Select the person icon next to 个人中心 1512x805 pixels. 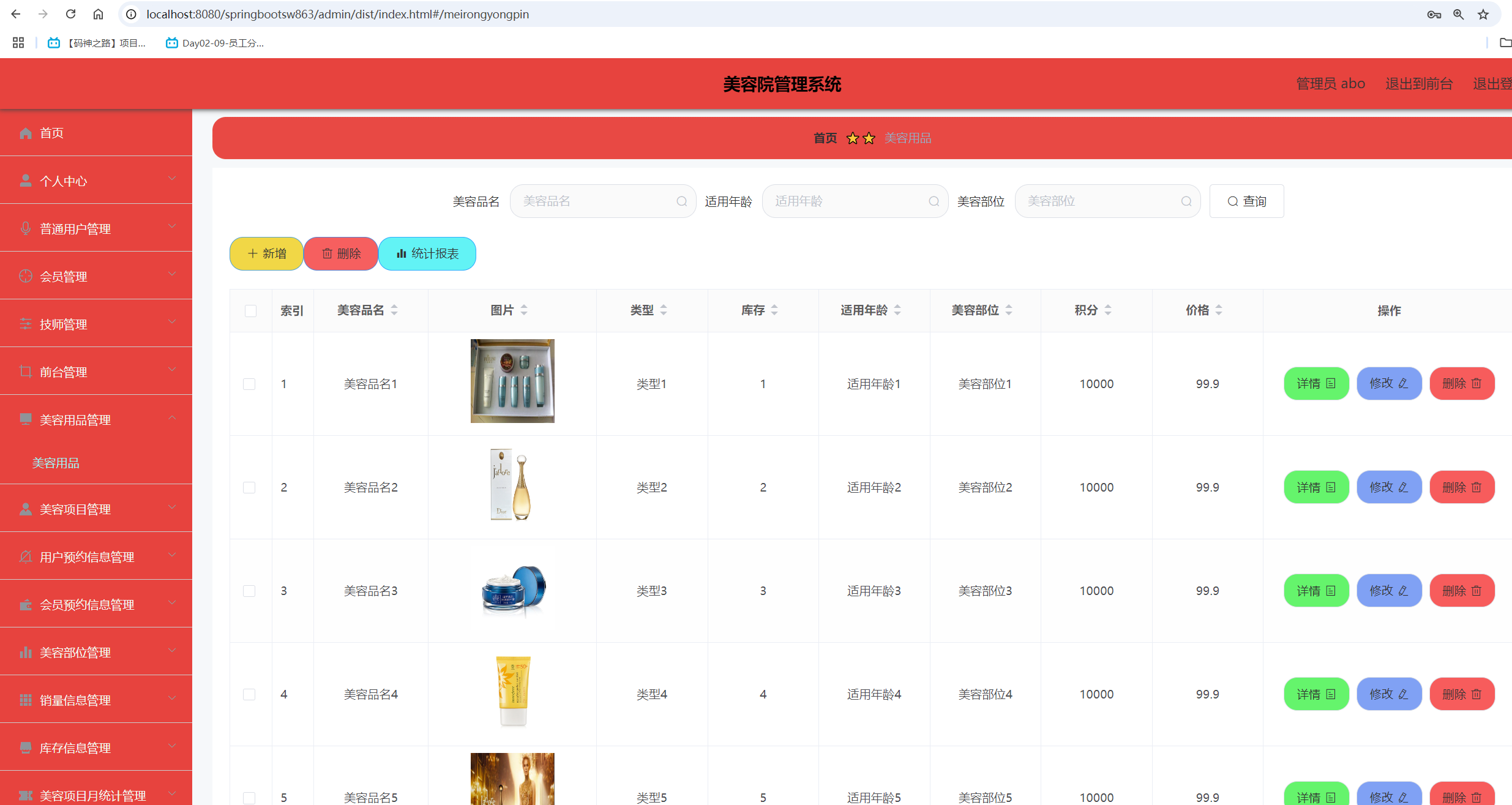(26, 179)
